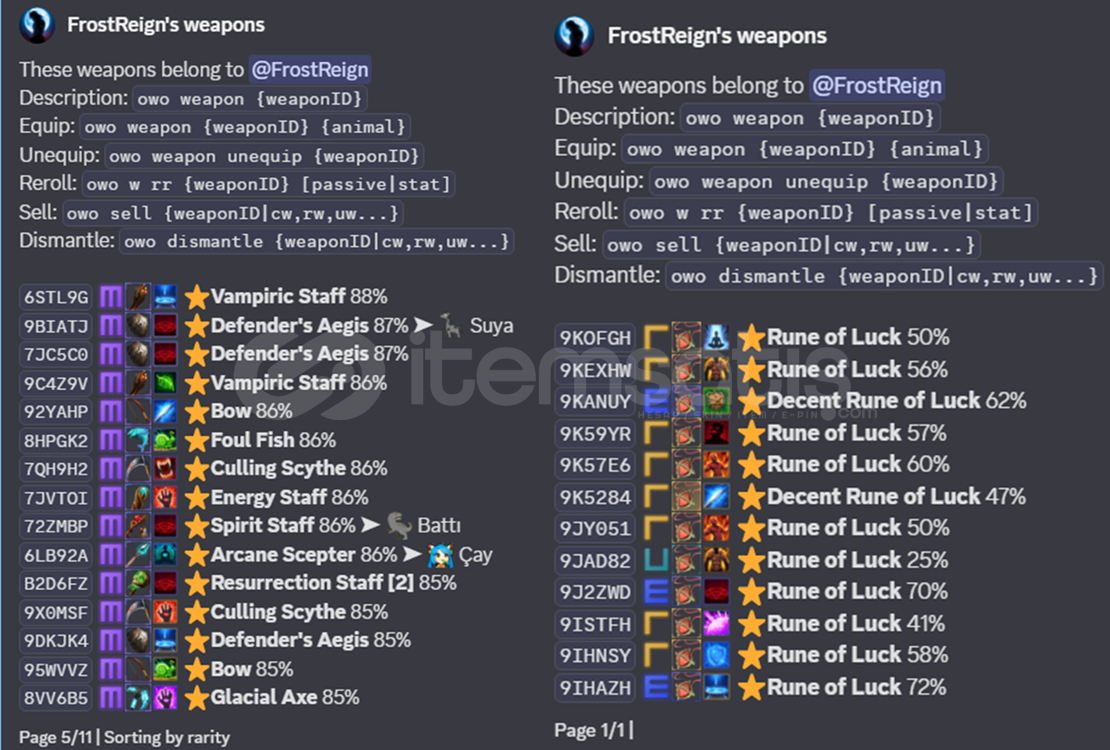This screenshot has width=1110, height=750.
Task: Click the weapon ID code 9BIATJ
Action: click(x=57, y=326)
